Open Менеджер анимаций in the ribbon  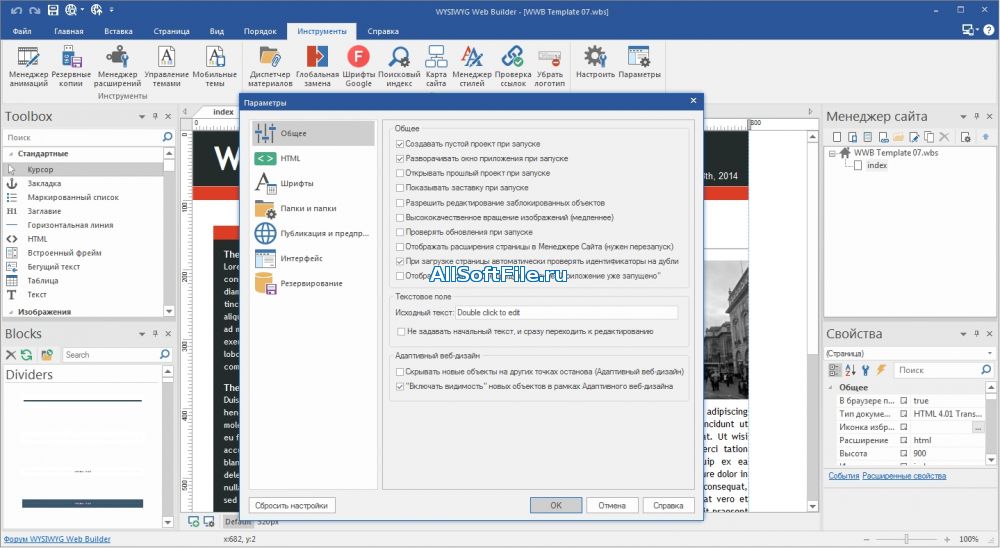click(x=28, y=67)
